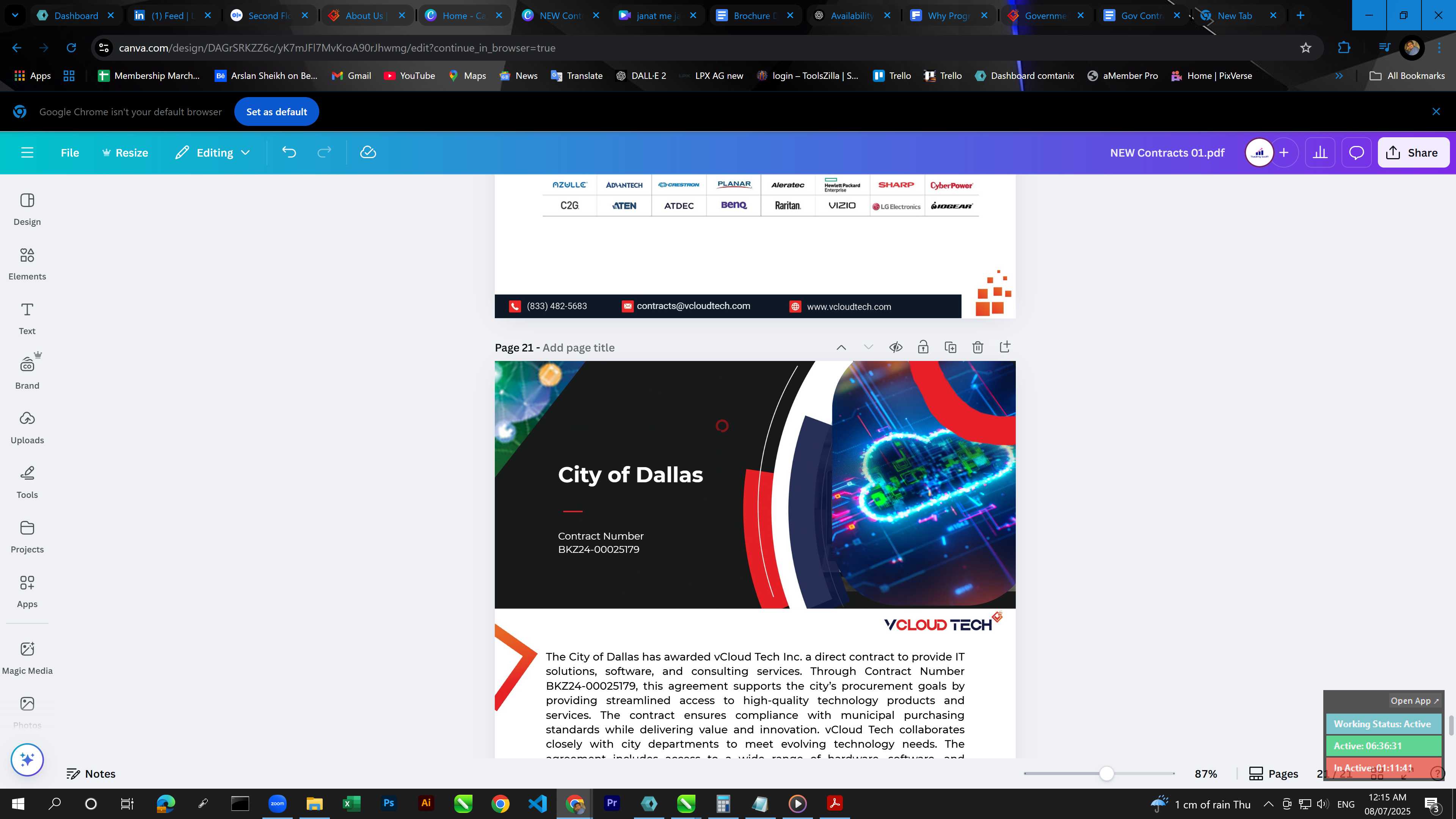Open the Elements panel
This screenshot has height=819, width=1456.
(x=27, y=264)
